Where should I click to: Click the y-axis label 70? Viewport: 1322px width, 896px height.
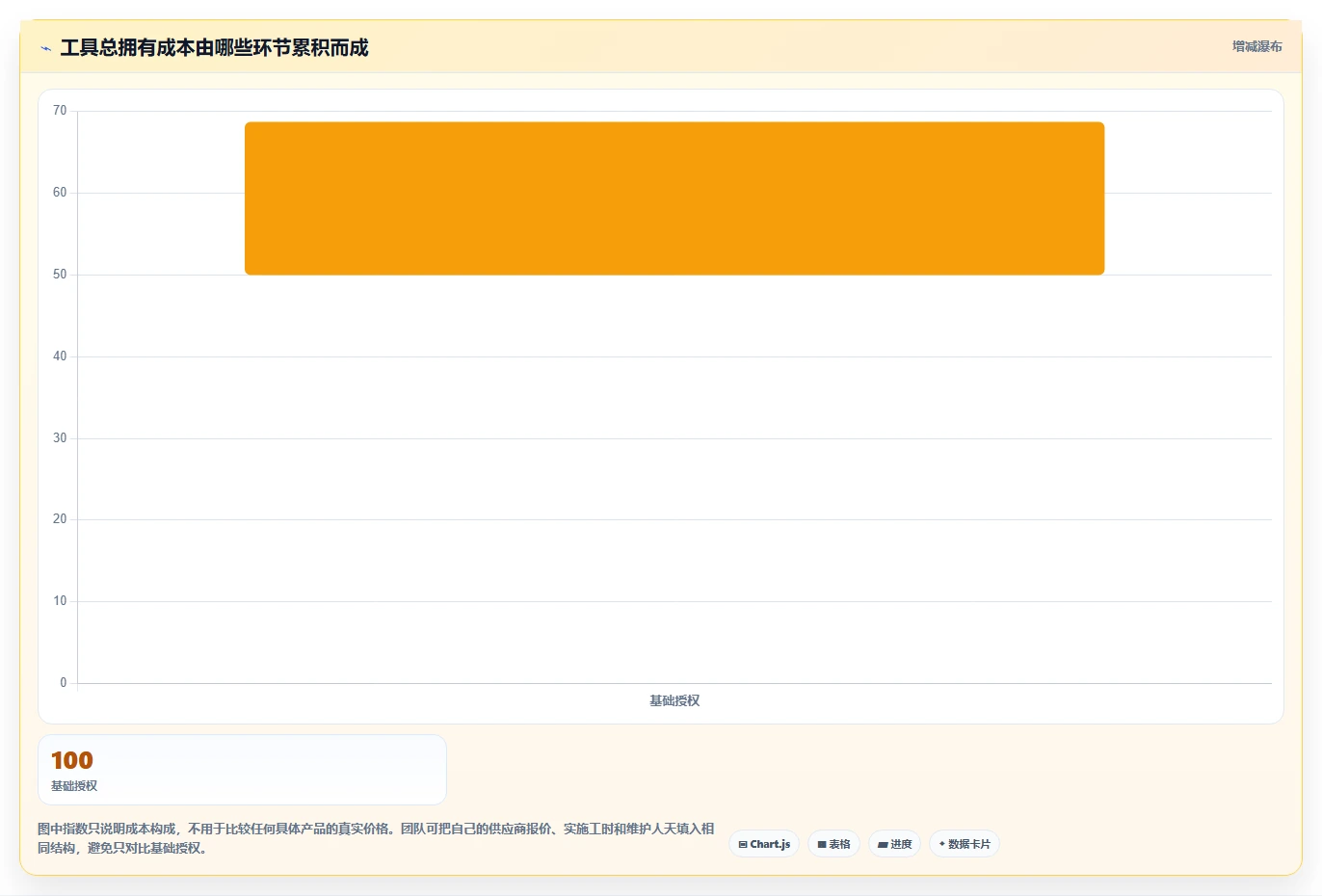60,111
